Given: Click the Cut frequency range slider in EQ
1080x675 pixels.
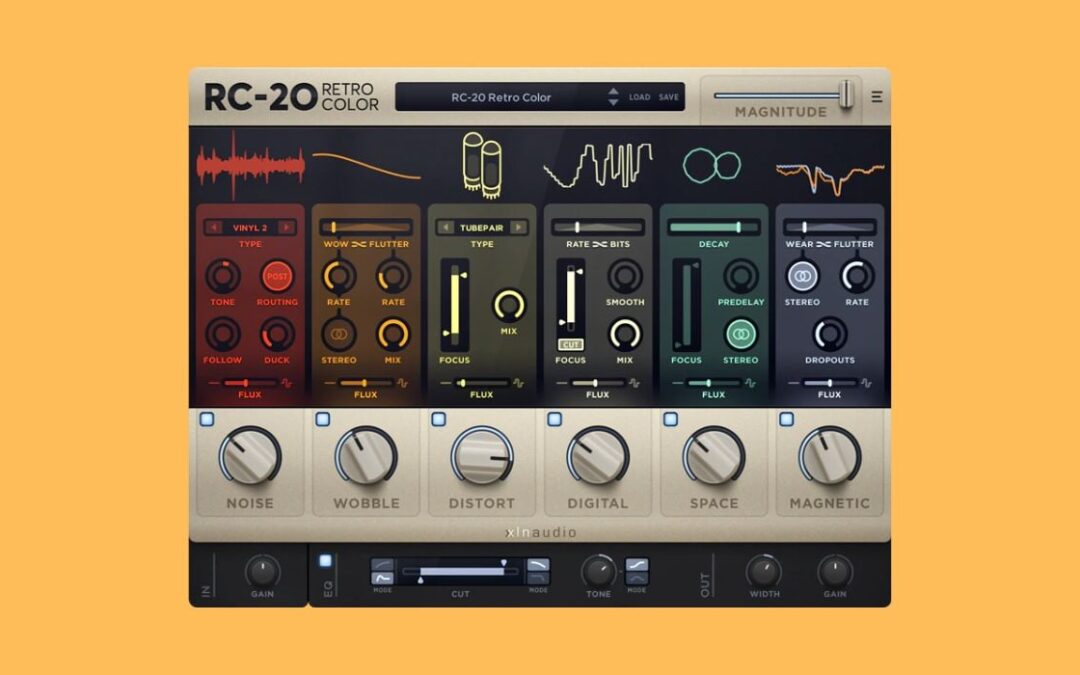Looking at the screenshot, I should [x=460, y=572].
